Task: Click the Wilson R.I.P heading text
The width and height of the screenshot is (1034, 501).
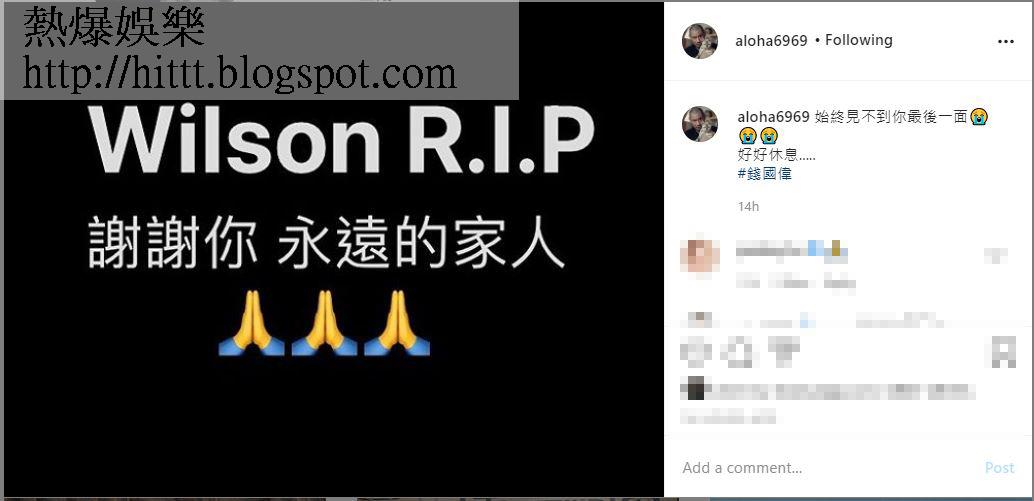Action: [x=342, y=142]
